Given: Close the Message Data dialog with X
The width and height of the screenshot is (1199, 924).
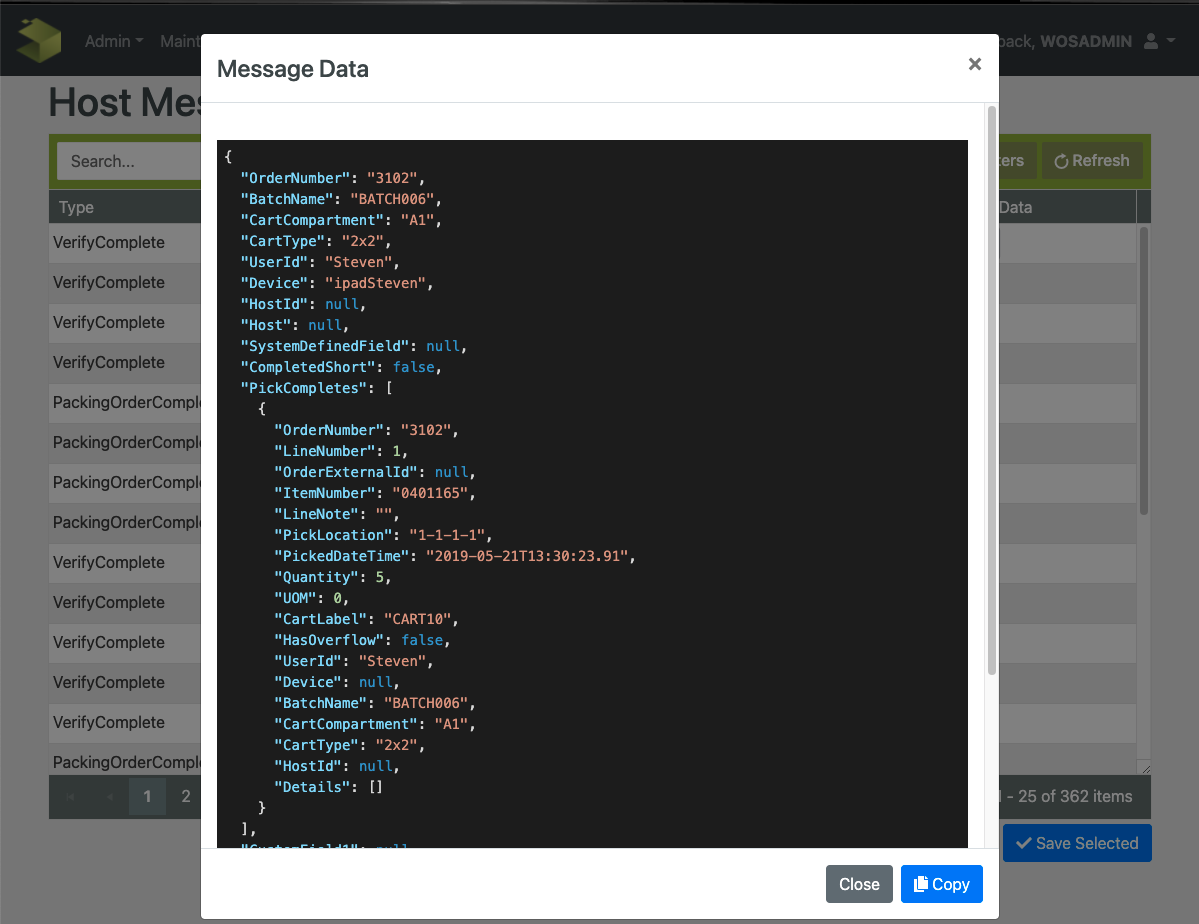Looking at the screenshot, I should point(974,65).
